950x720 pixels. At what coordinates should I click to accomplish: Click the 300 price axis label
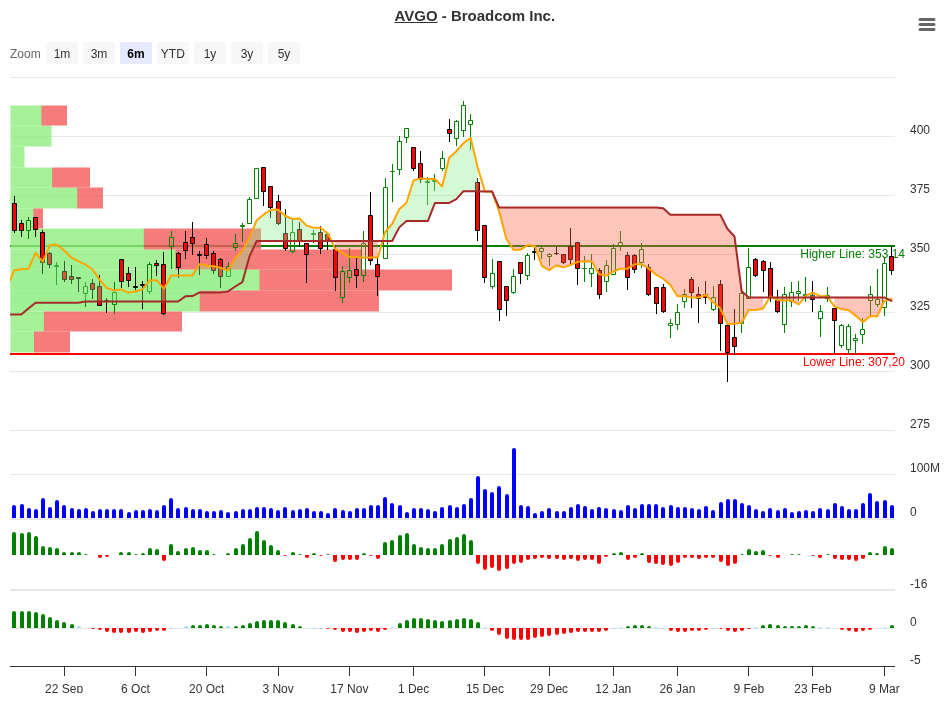919,365
